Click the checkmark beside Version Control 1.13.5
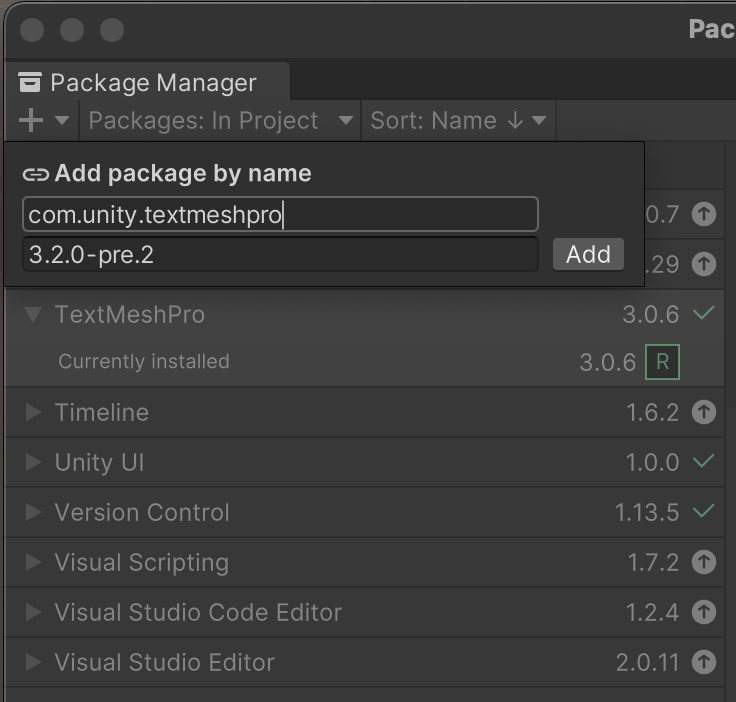This screenshot has width=736, height=702. pos(704,511)
